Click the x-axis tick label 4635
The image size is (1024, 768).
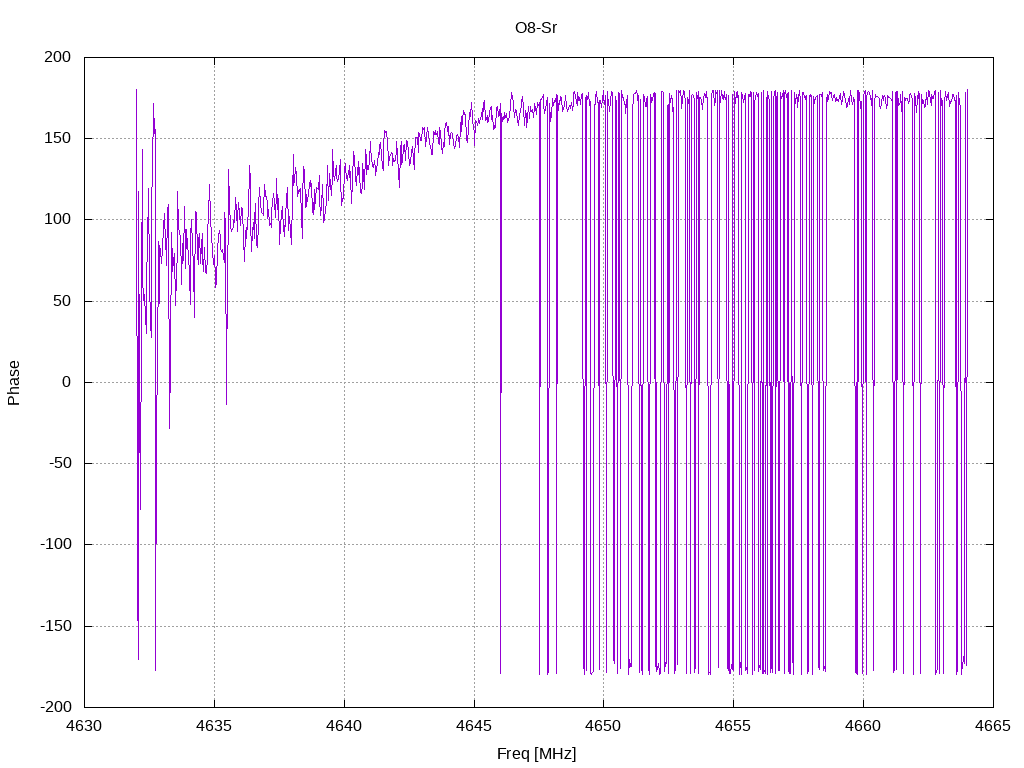(x=214, y=726)
